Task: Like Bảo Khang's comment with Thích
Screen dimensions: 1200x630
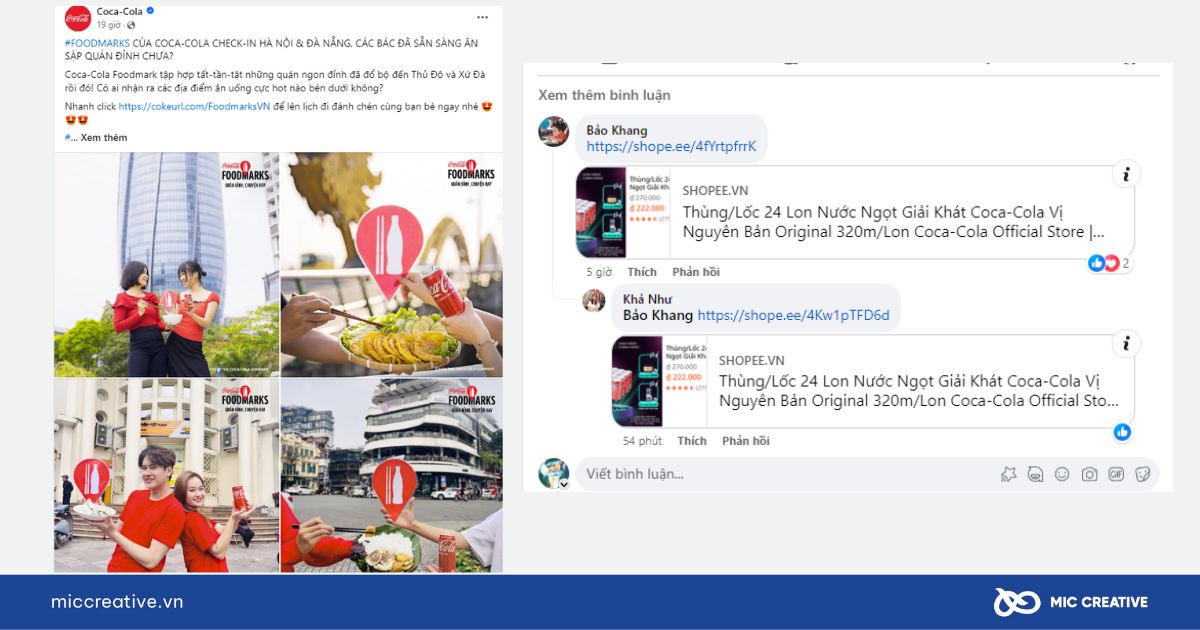Action: [642, 272]
